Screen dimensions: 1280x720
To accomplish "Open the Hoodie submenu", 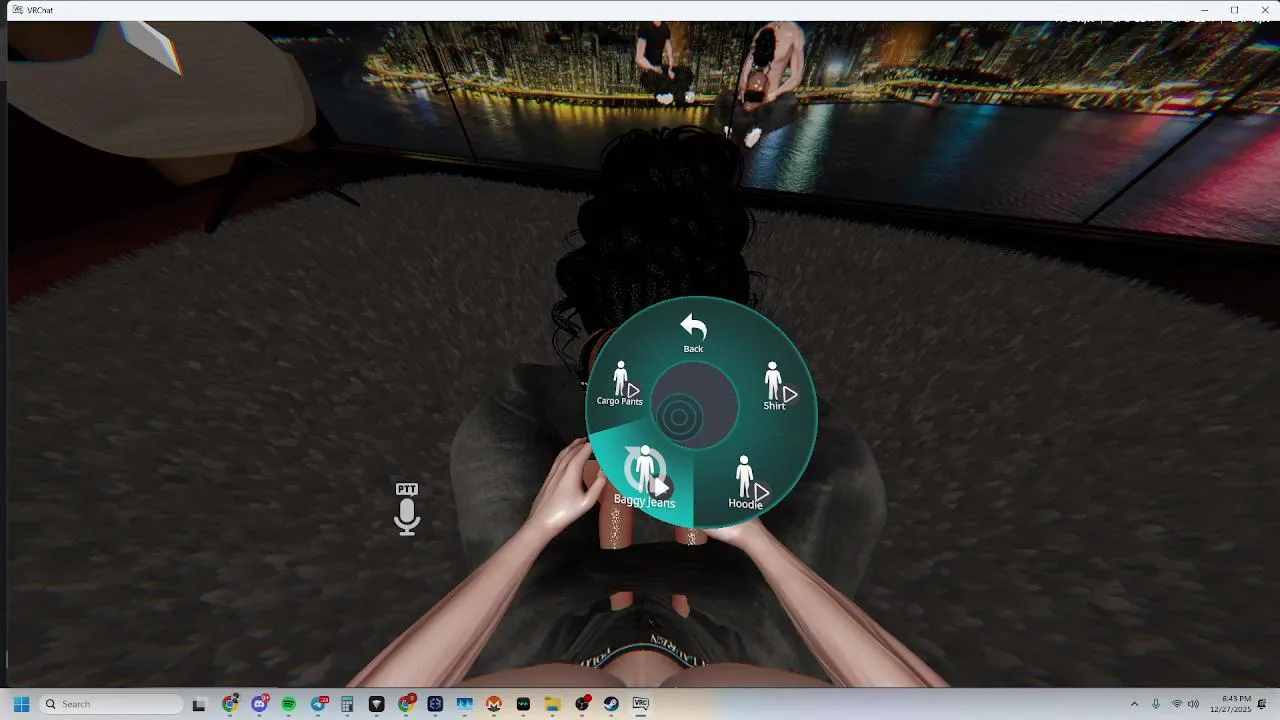I will coord(749,483).
